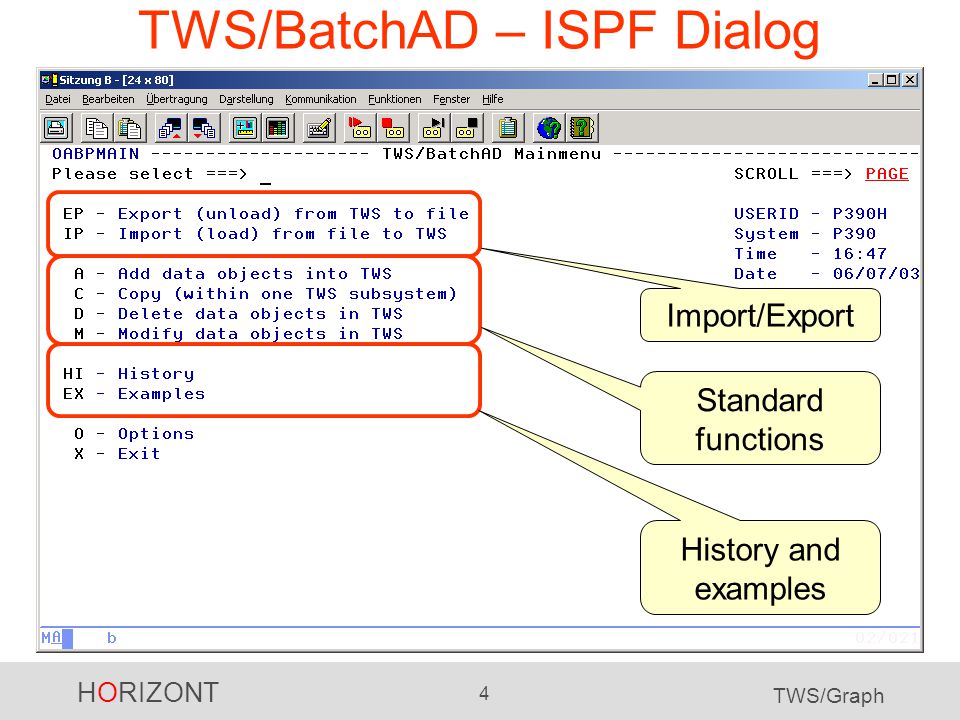Select 'Modify data objects in TWS'

point(260,334)
